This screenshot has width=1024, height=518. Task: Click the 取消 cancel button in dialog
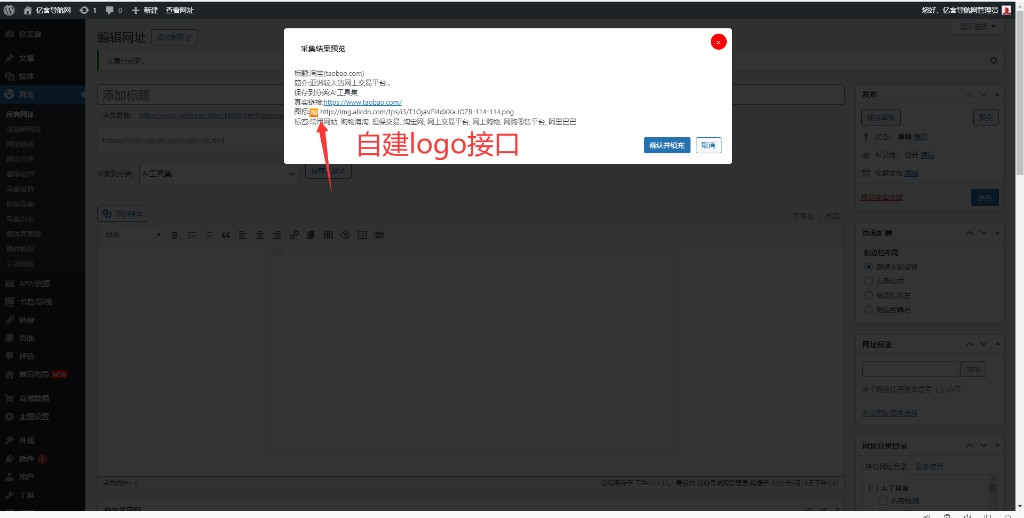(x=708, y=145)
